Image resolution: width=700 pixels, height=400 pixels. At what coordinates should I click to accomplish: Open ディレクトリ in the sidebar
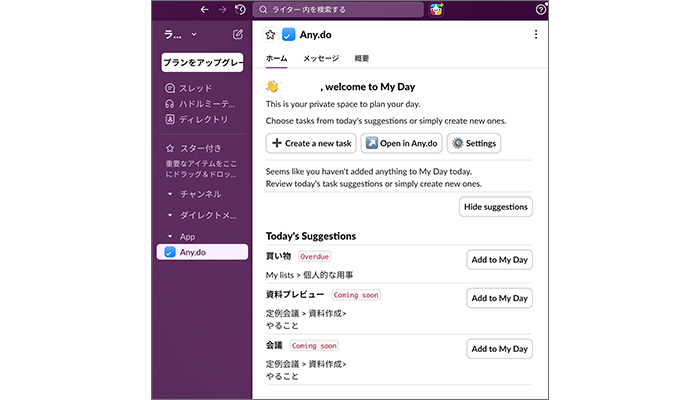coord(197,119)
